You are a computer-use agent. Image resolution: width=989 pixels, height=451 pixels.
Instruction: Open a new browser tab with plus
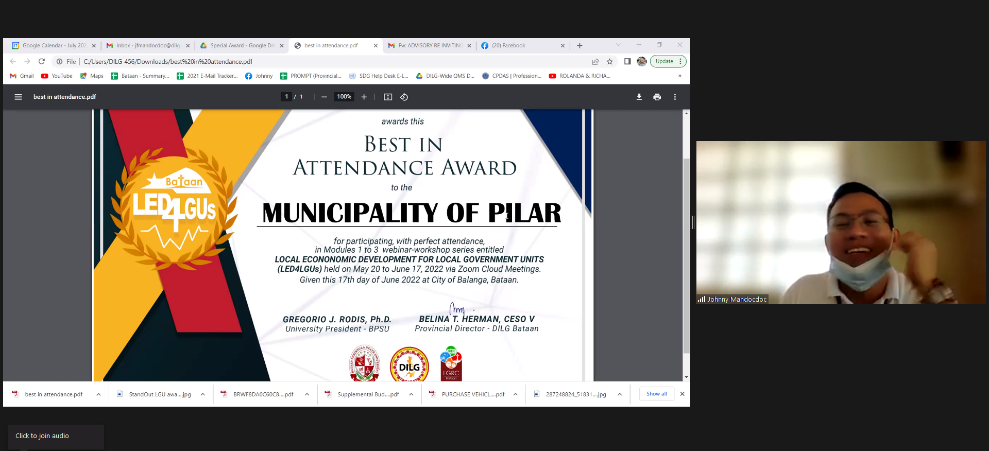[x=580, y=45]
